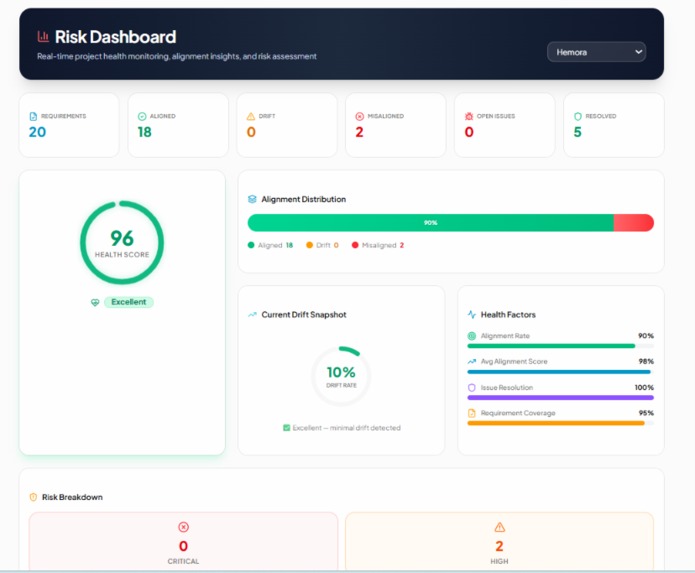This screenshot has width=695, height=573.
Task: Open the Critical risk card
Action: (x=184, y=541)
